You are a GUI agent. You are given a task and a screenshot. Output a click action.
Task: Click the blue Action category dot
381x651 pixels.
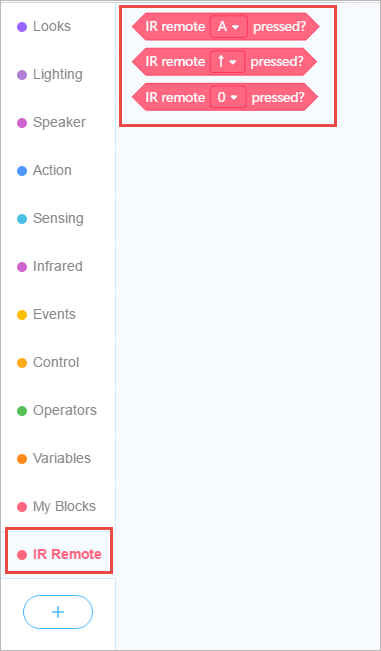click(x=22, y=171)
